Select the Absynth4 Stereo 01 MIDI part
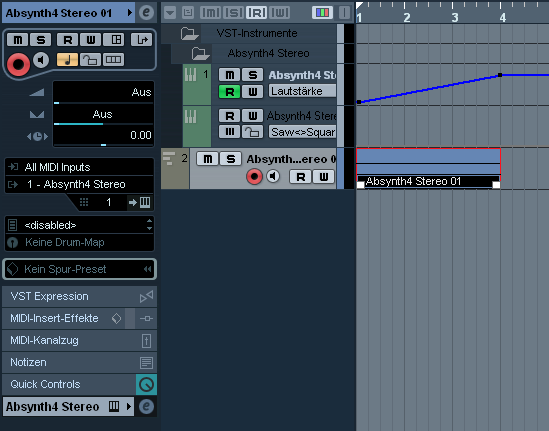Viewport: 549px width, 431px height. tap(429, 168)
